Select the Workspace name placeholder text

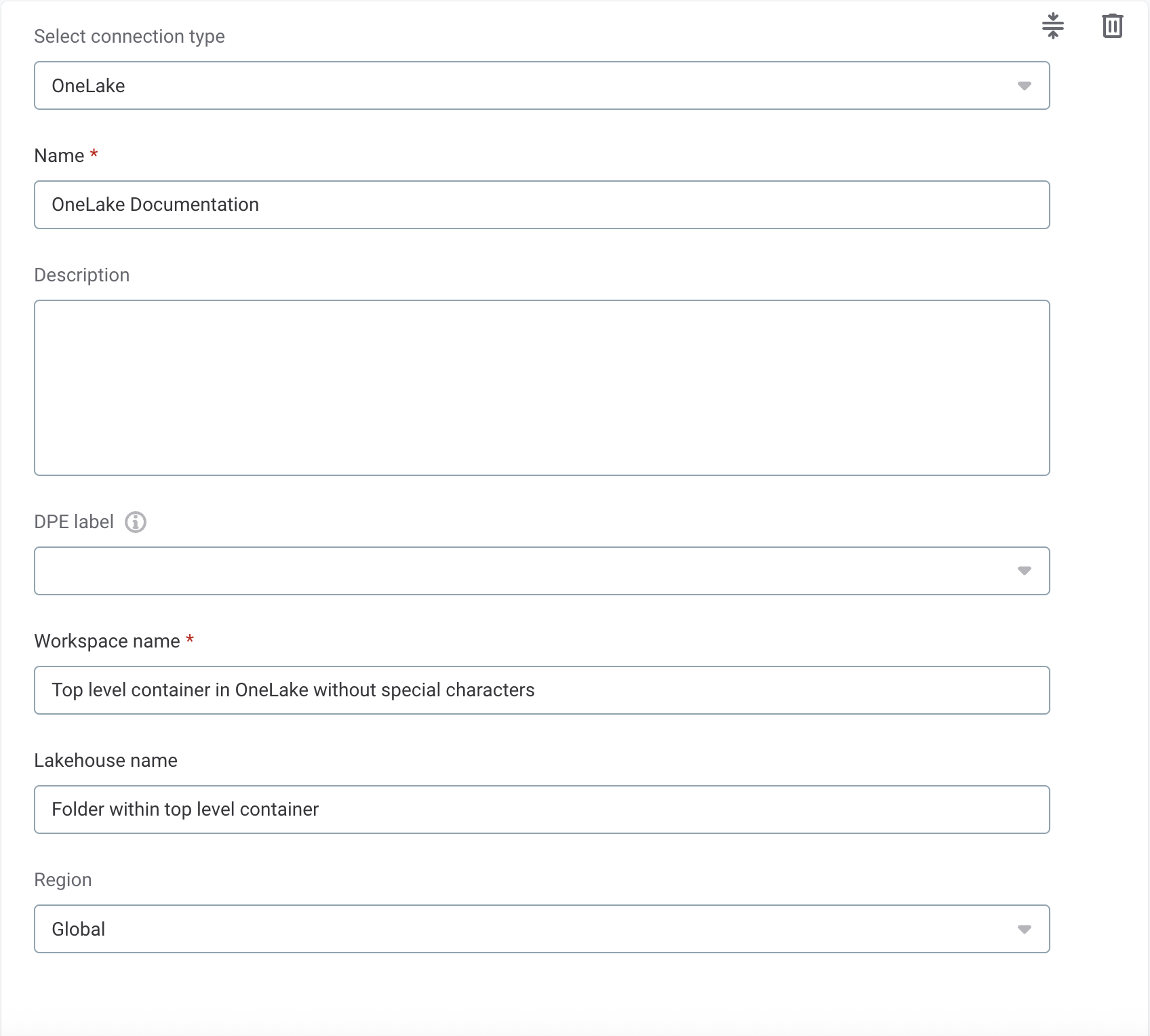pos(293,690)
